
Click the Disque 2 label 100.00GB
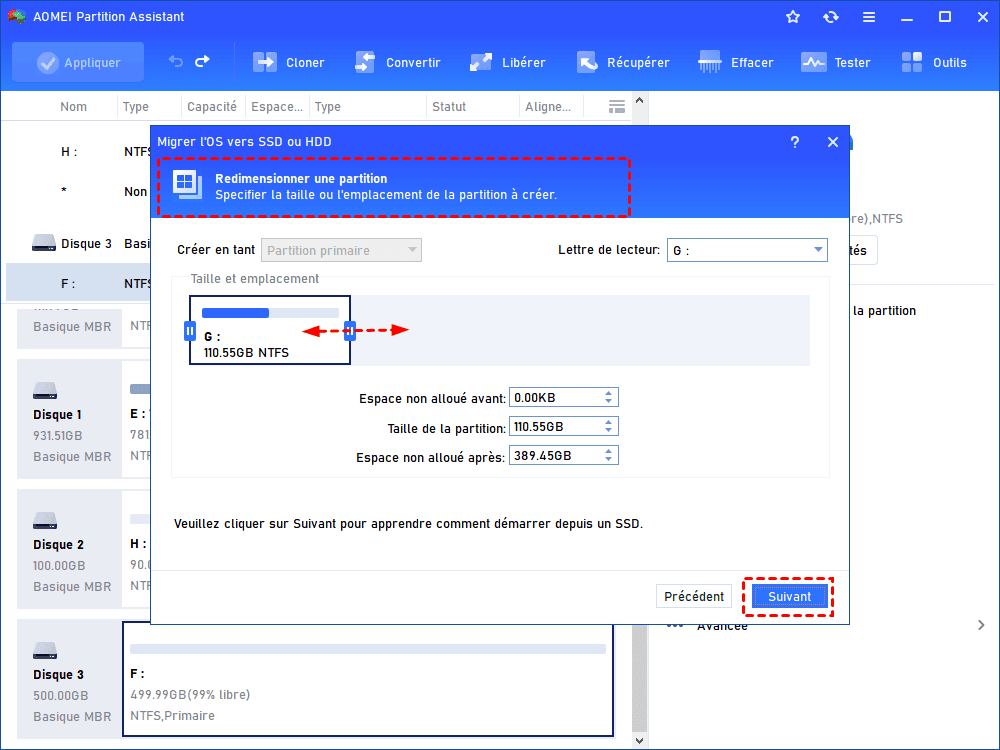[59, 566]
